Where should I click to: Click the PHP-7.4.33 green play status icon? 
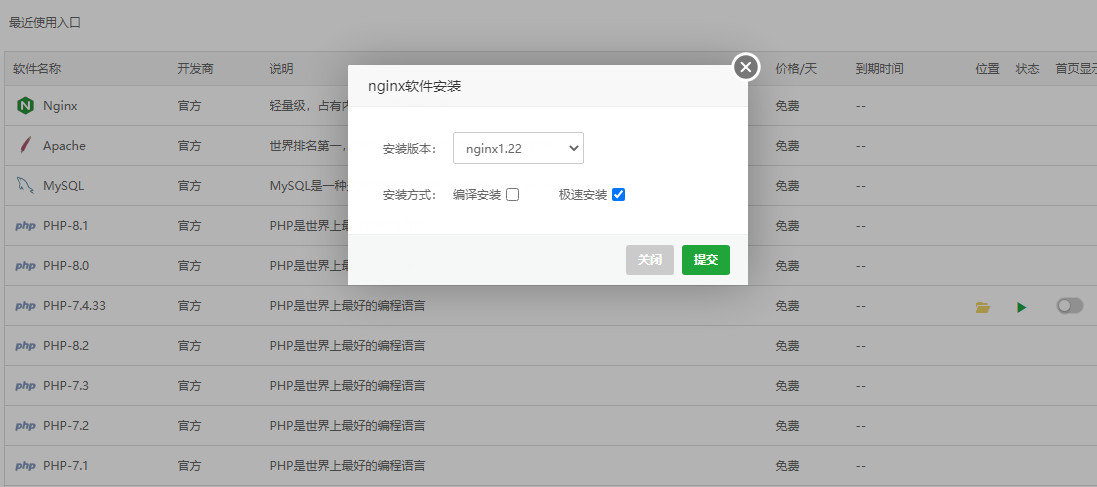(1021, 307)
